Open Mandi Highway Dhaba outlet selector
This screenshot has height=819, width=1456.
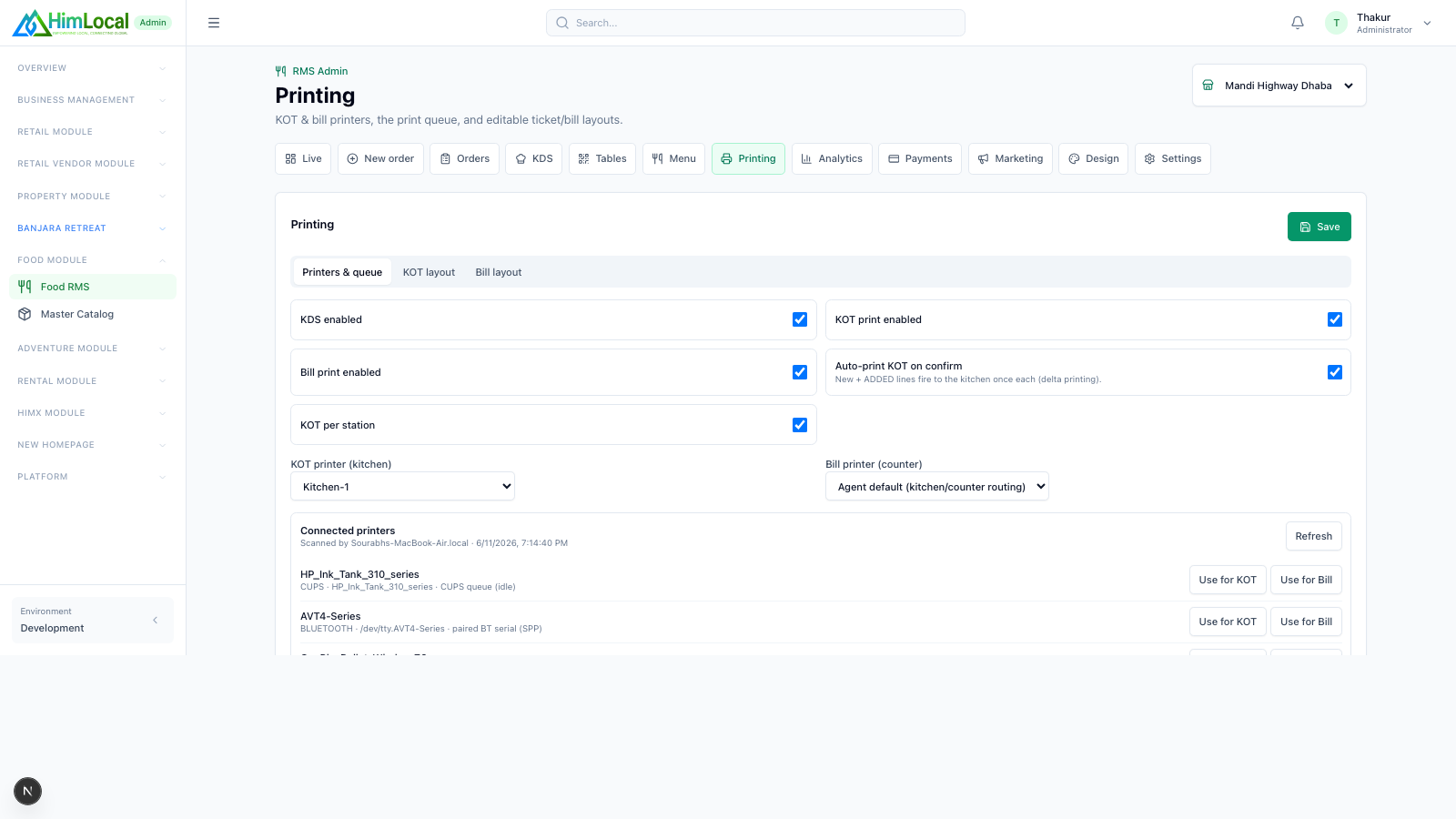click(x=1279, y=86)
